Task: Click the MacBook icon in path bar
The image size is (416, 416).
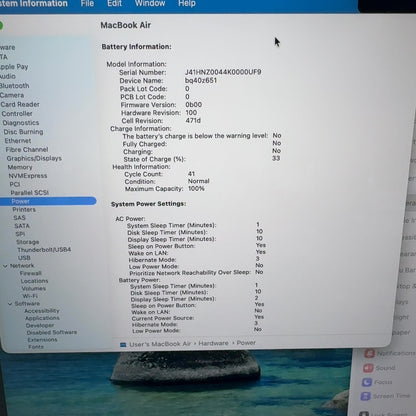Action: click(123, 344)
